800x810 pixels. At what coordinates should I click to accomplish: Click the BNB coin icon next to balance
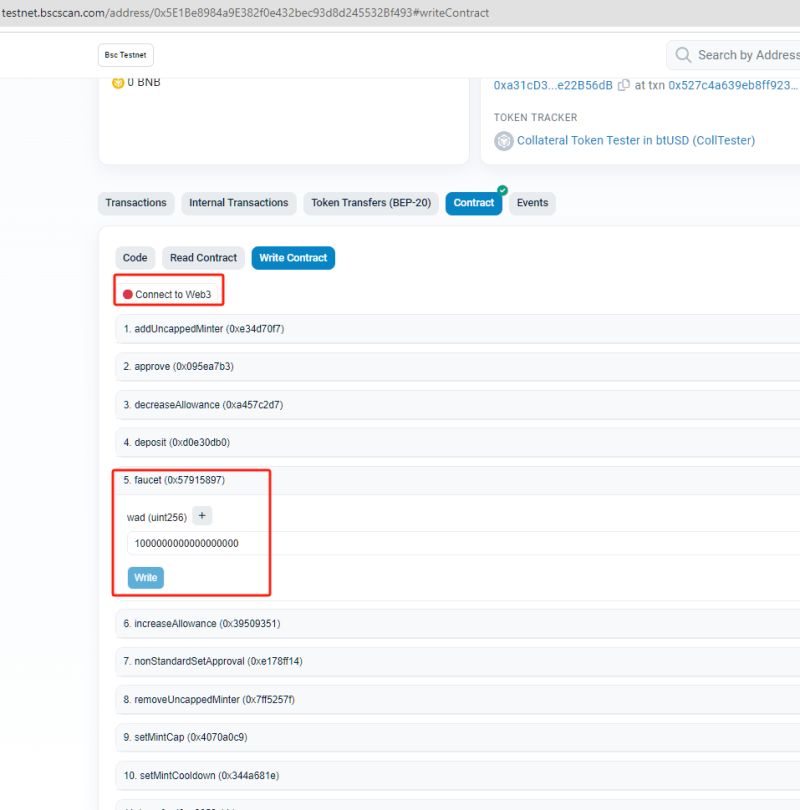[118, 82]
